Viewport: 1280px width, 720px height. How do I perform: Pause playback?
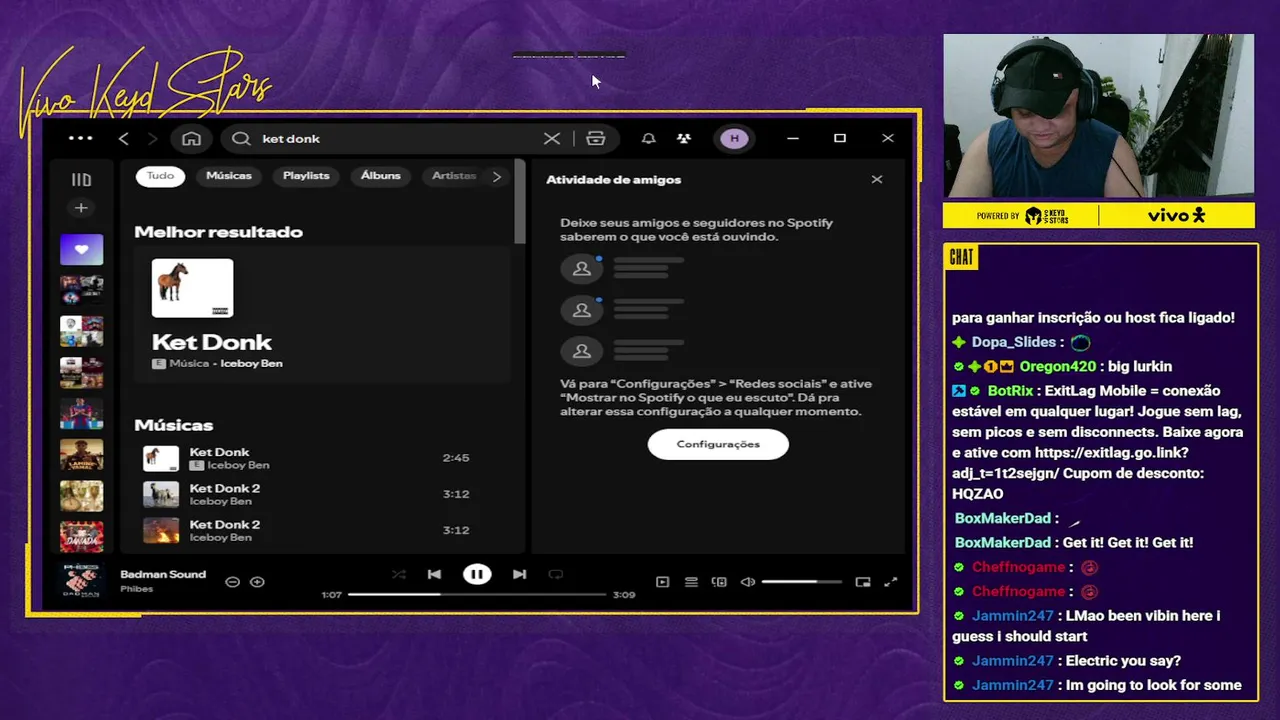click(x=477, y=574)
